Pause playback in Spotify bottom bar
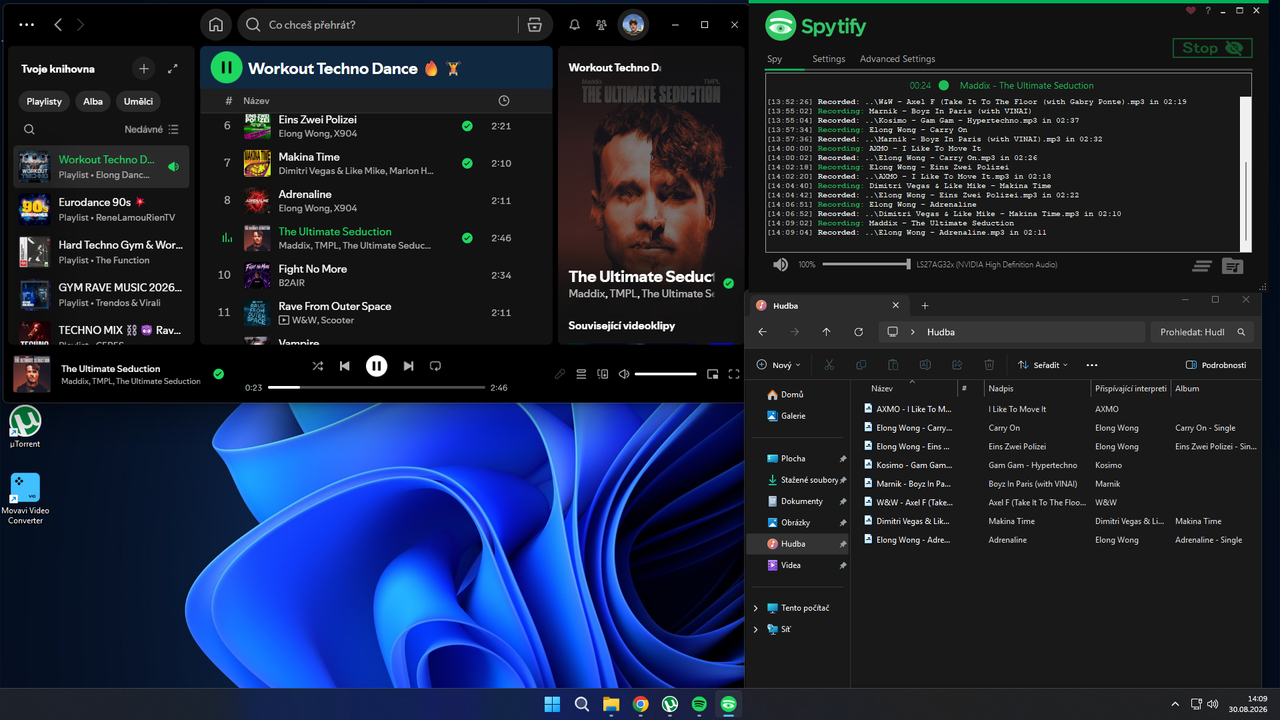This screenshot has width=1280, height=720. pyautogui.click(x=376, y=366)
